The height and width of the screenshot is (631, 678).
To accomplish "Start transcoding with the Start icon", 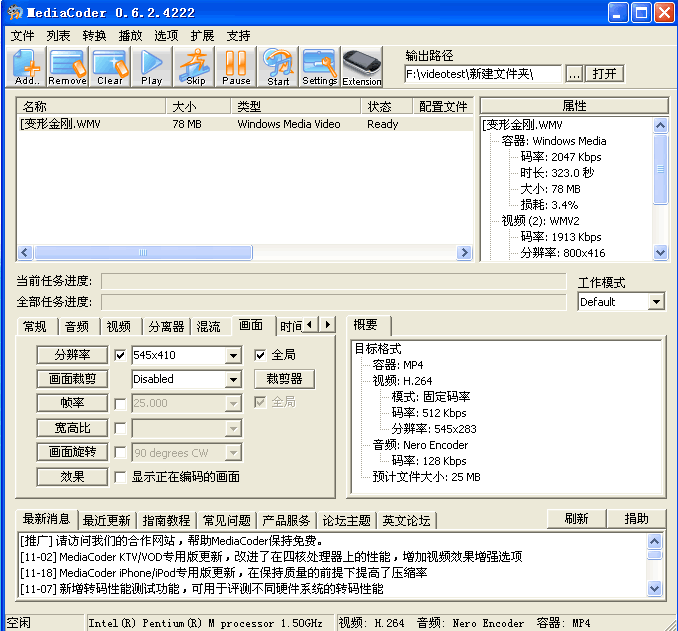I will 278,67.
